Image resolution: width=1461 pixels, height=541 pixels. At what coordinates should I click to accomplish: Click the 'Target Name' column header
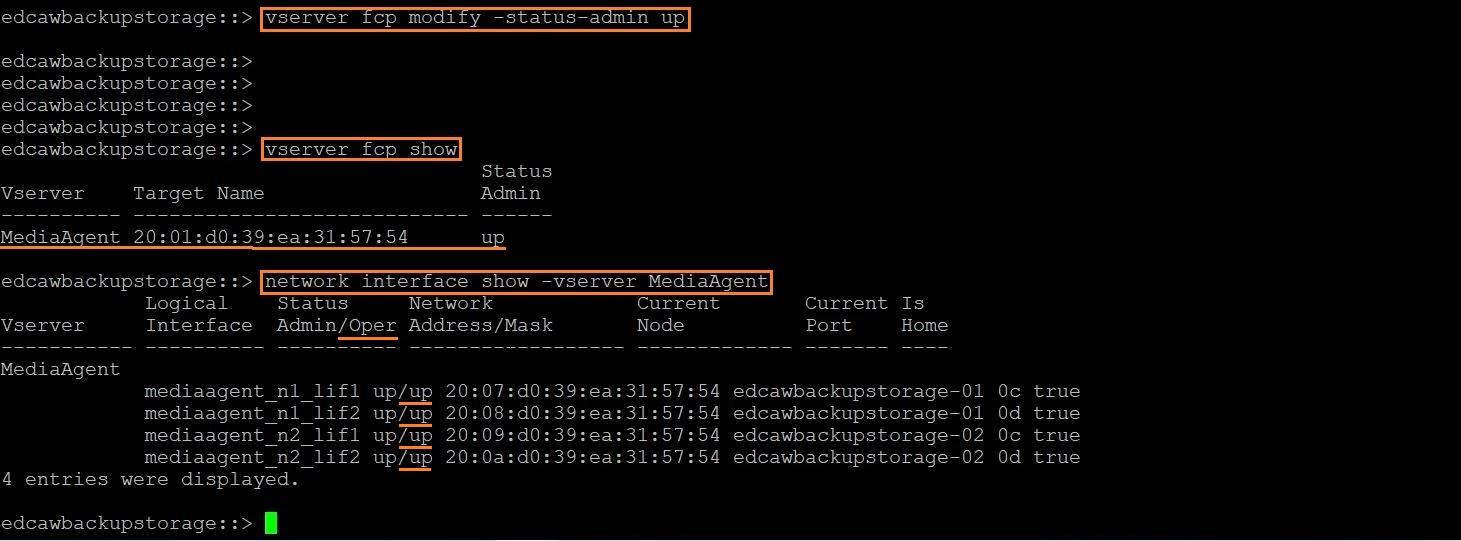pos(199,194)
